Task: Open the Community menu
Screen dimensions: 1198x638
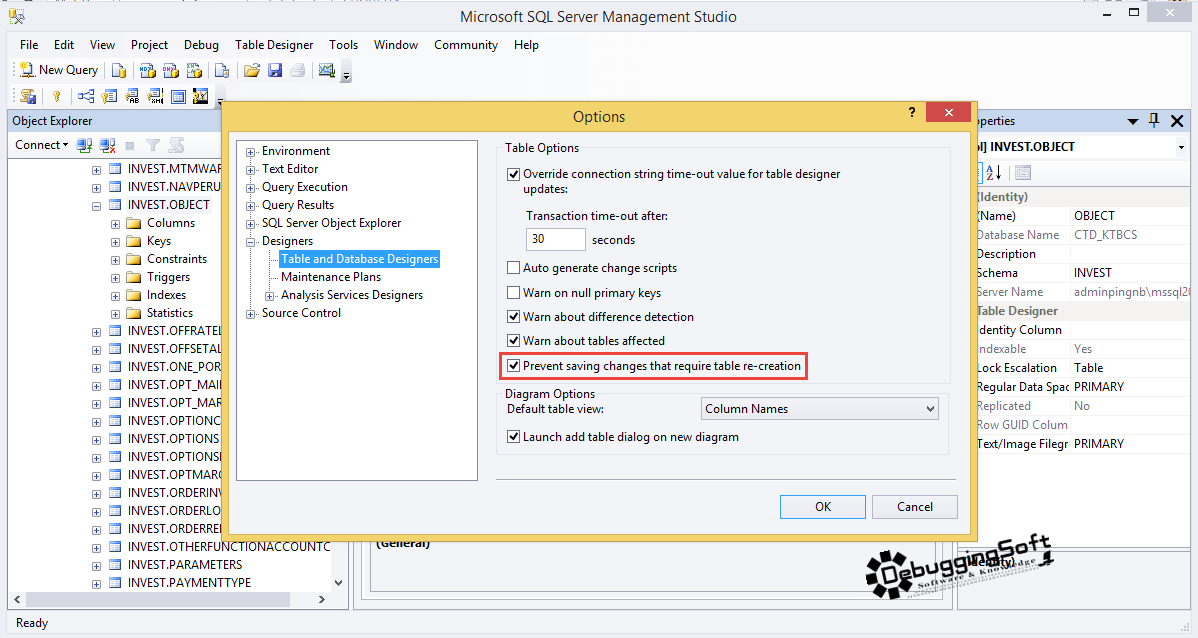Action: pos(465,45)
